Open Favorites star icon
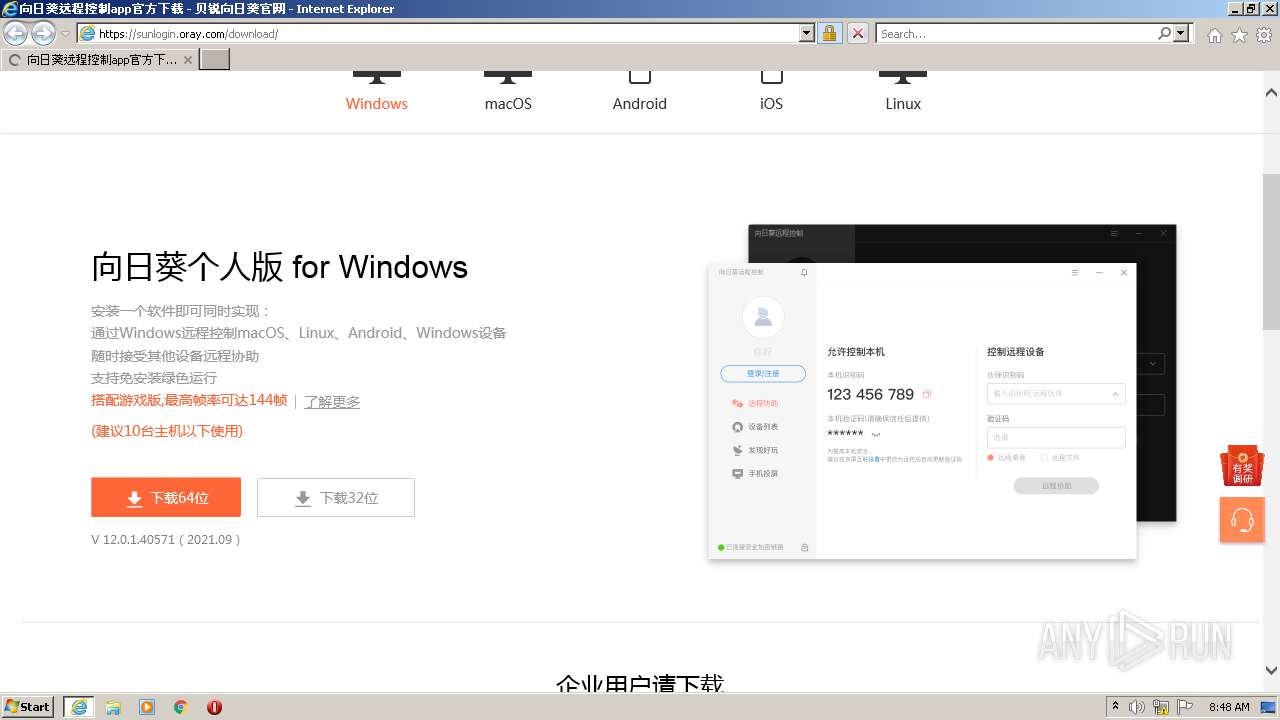The height and width of the screenshot is (720, 1280). pyautogui.click(x=1239, y=35)
